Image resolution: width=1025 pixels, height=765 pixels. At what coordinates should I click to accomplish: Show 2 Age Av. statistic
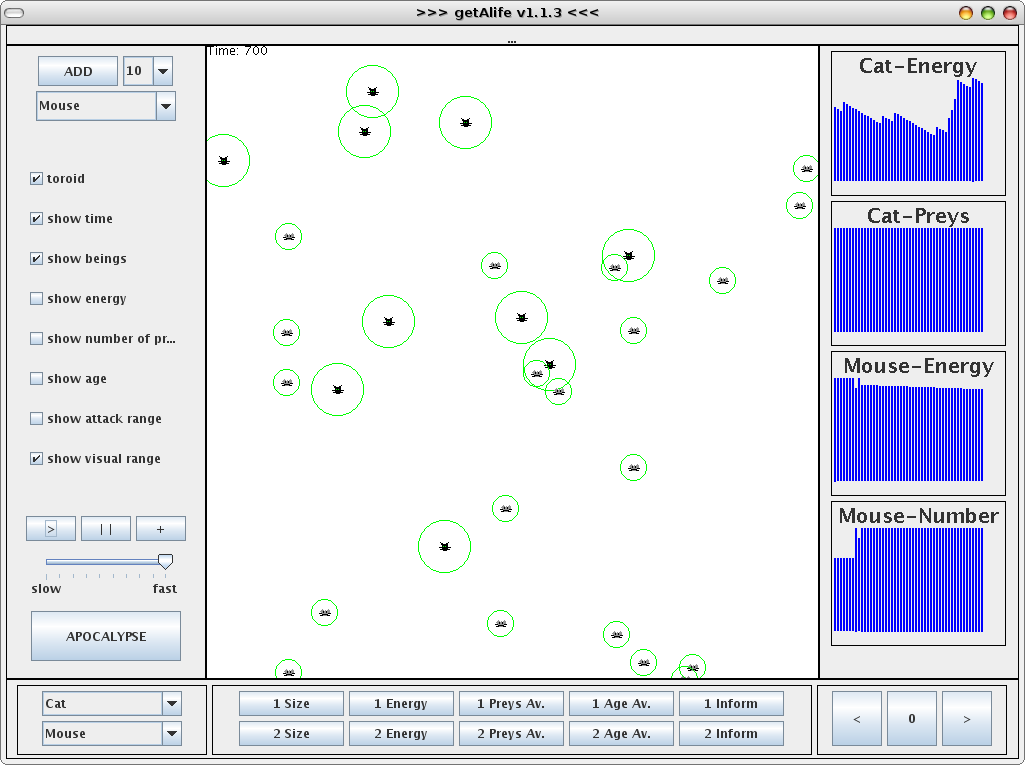(621, 734)
